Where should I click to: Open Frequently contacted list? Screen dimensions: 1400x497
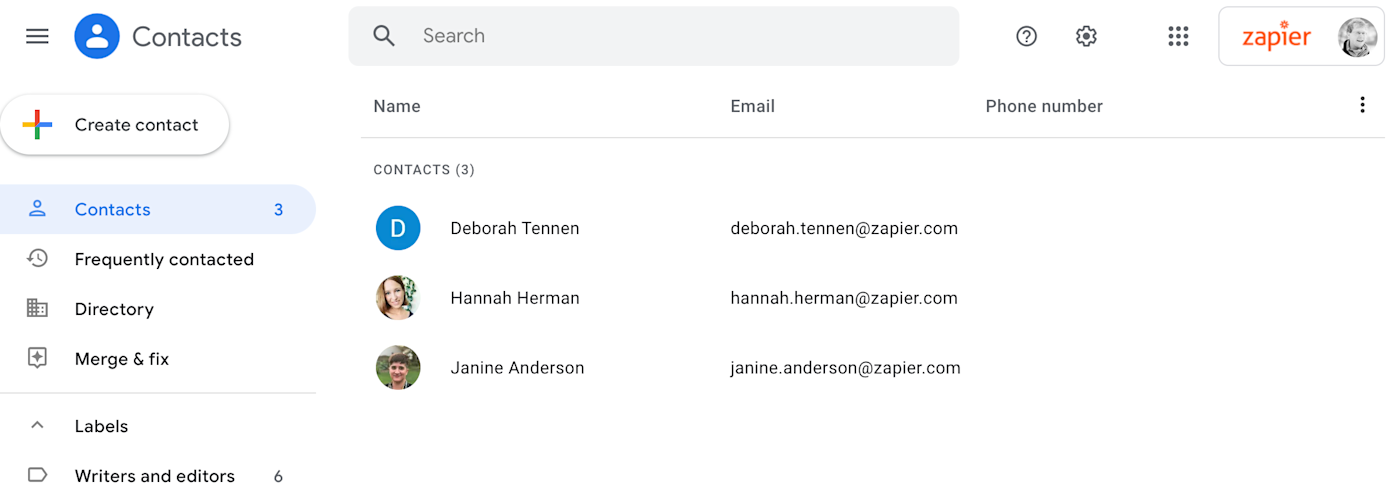pyautogui.click(x=164, y=259)
